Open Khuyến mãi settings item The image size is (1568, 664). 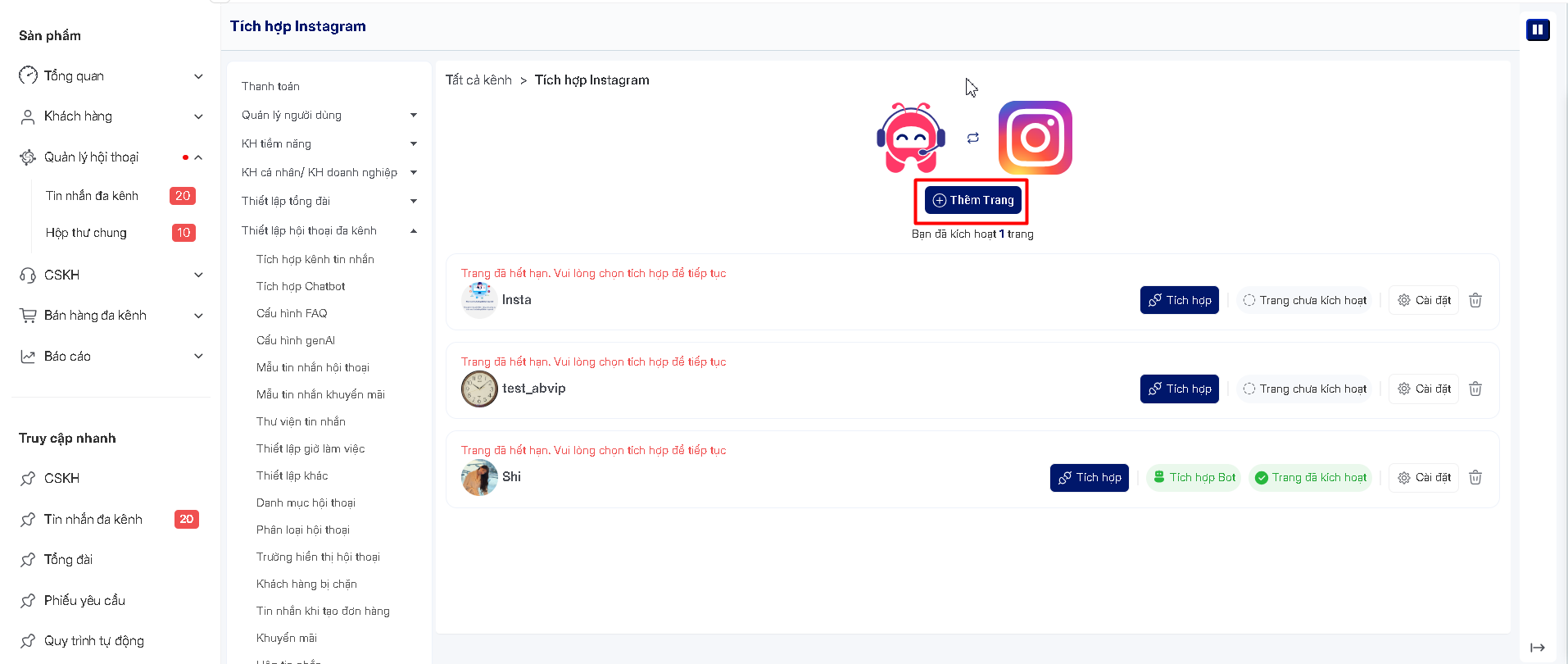tap(287, 638)
